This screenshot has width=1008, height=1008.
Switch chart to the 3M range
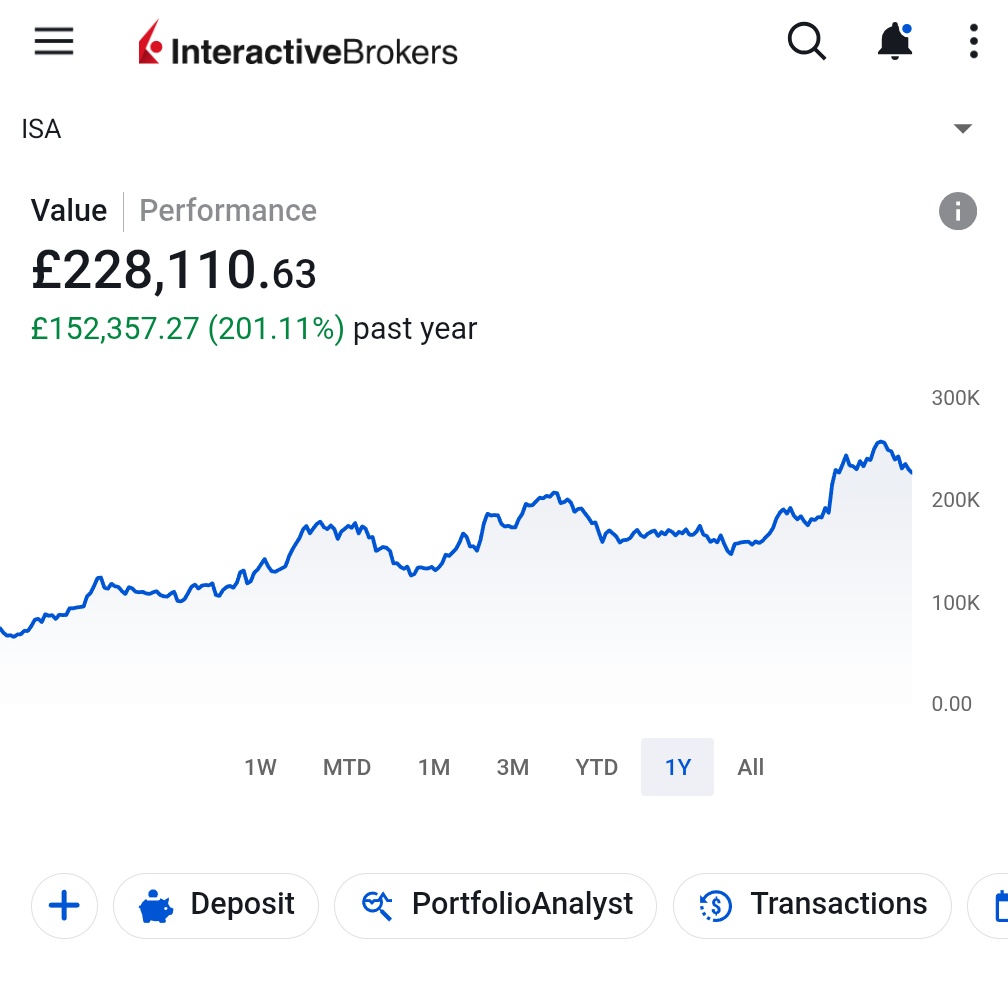tap(512, 767)
